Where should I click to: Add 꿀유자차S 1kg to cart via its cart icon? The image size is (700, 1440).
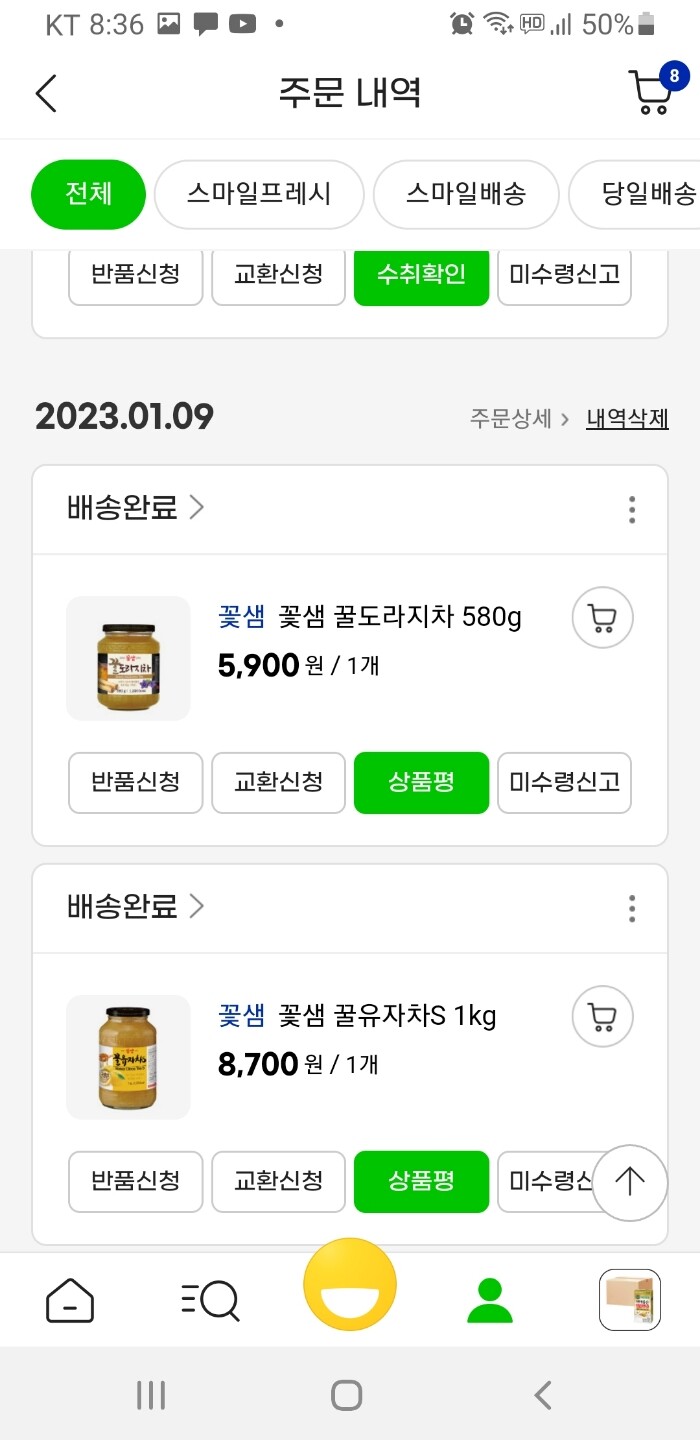pyautogui.click(x=601, y=1016)
